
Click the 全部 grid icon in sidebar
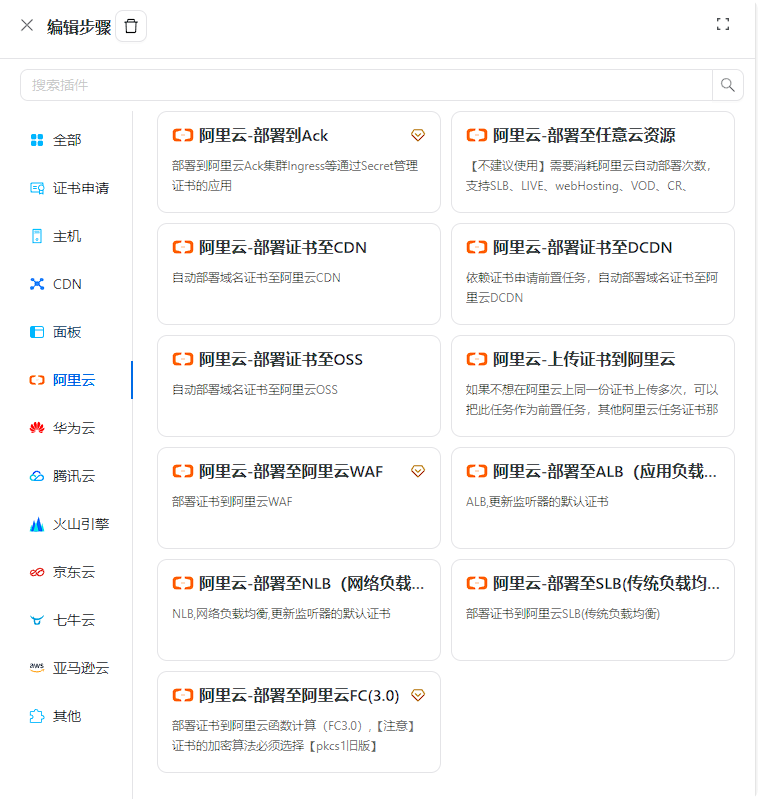[37, 140]
